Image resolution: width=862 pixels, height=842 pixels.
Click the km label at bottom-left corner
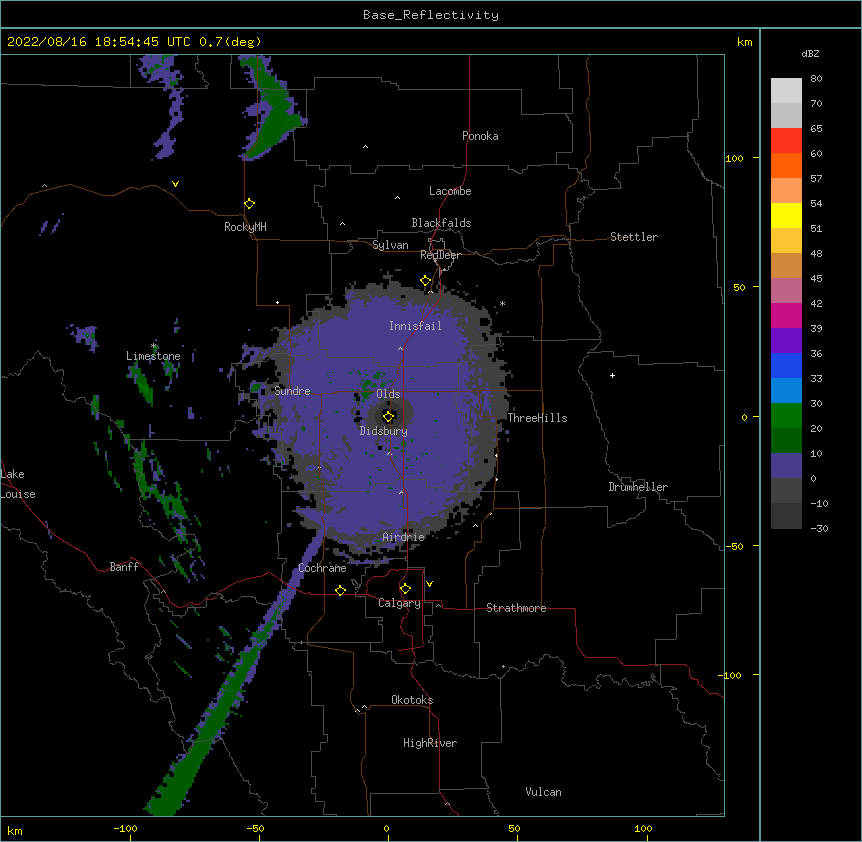[15, 831]
